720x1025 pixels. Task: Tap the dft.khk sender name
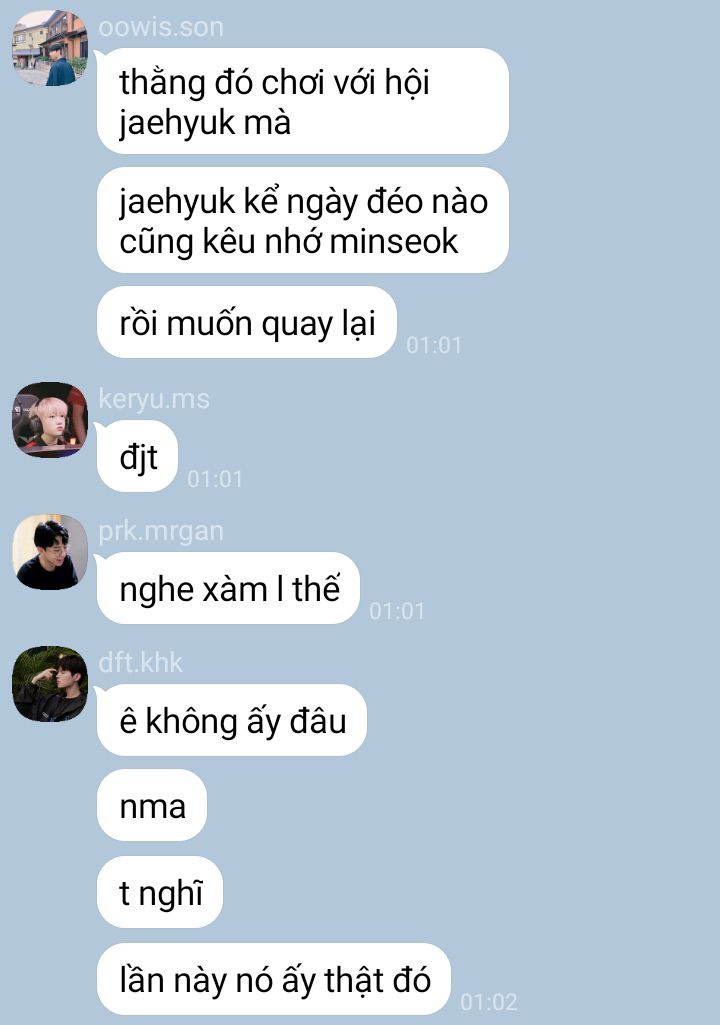pyautogui.click(x=140, y=663)
